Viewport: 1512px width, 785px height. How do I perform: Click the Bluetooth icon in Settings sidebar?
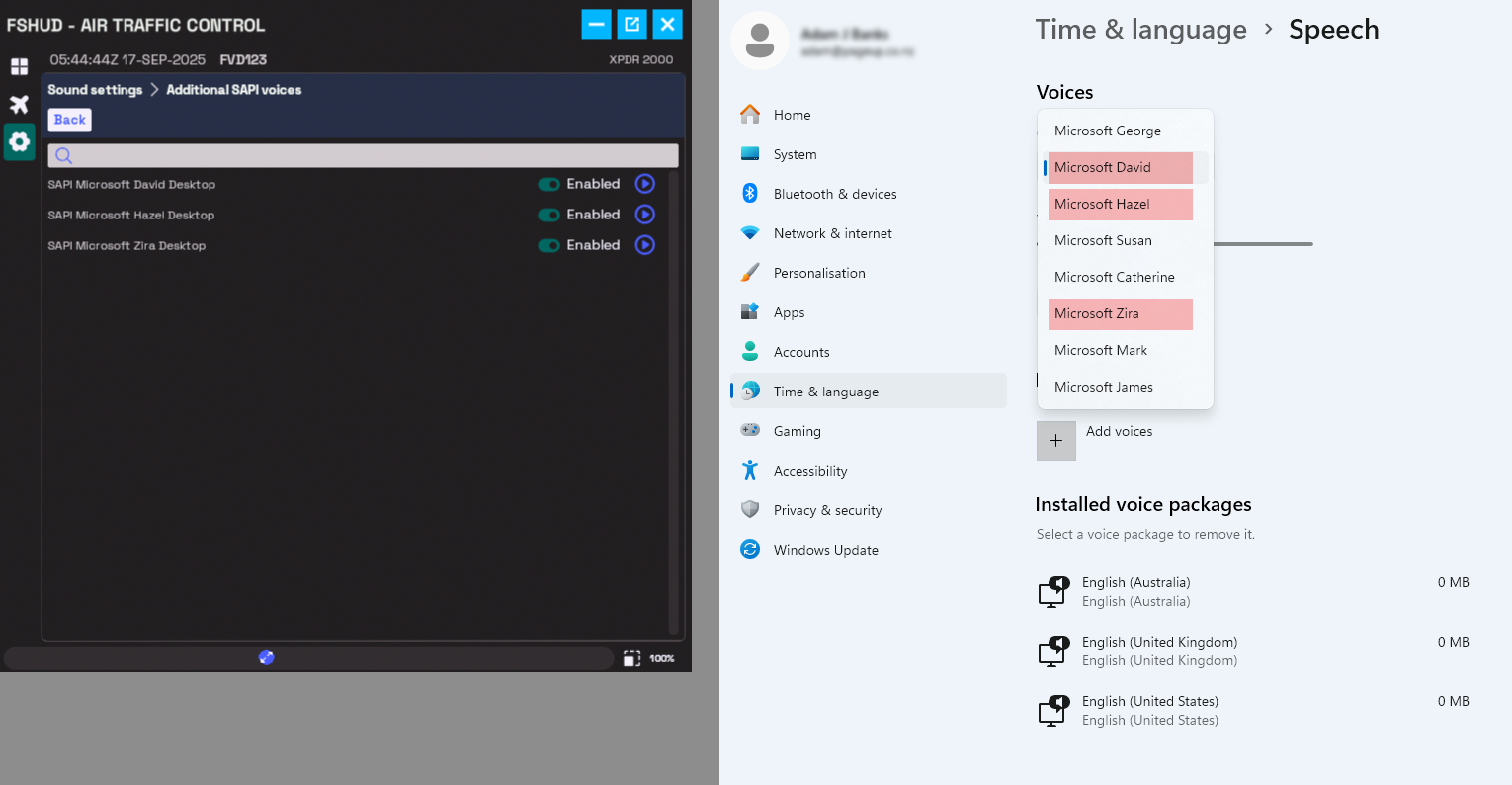(x=750, y=194)
